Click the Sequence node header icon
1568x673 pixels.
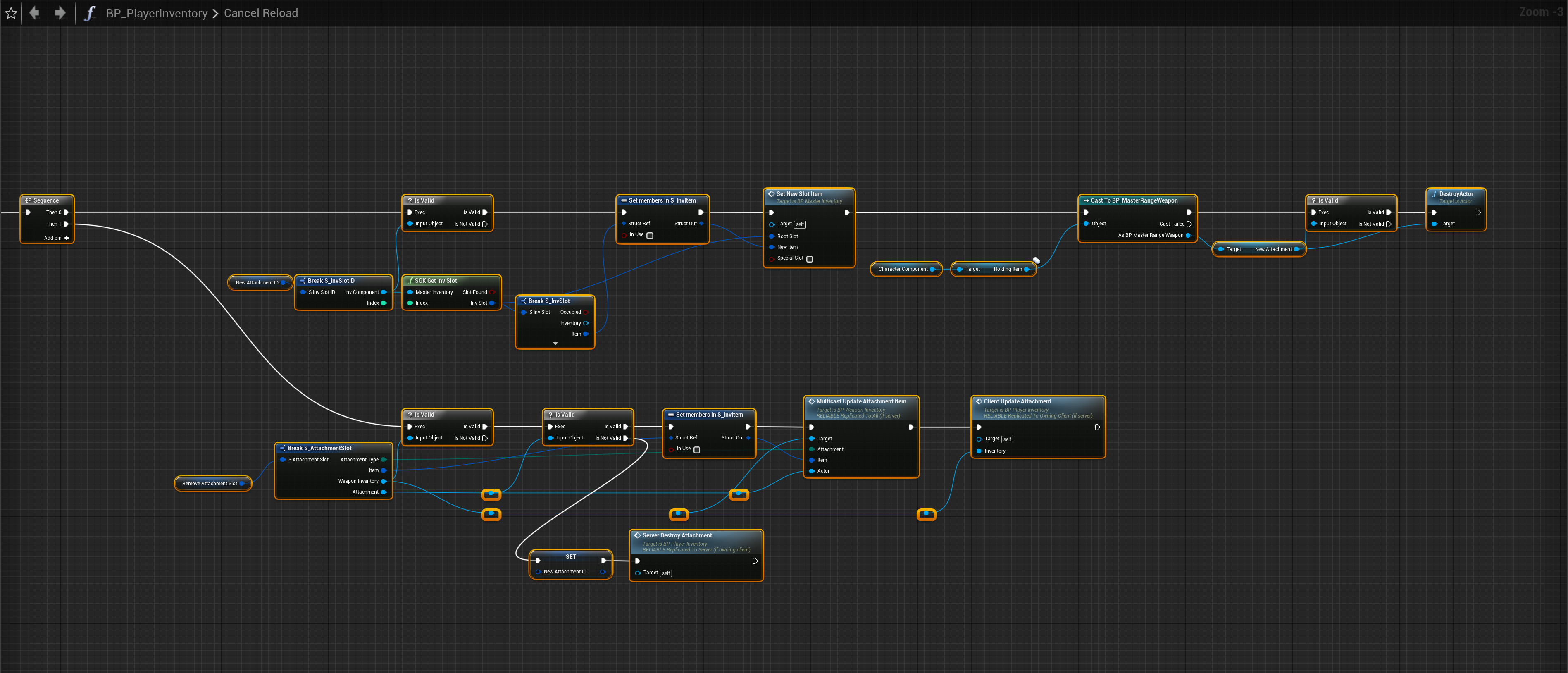[27, 200]
